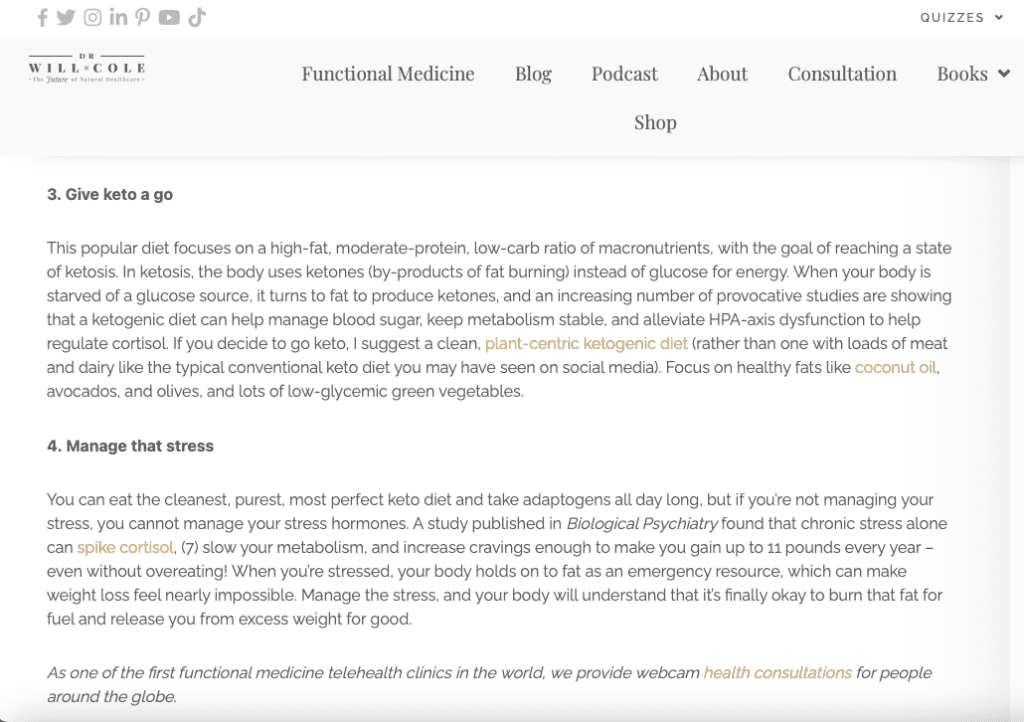Follow the plant-centric ketogenic diet link

586,344
